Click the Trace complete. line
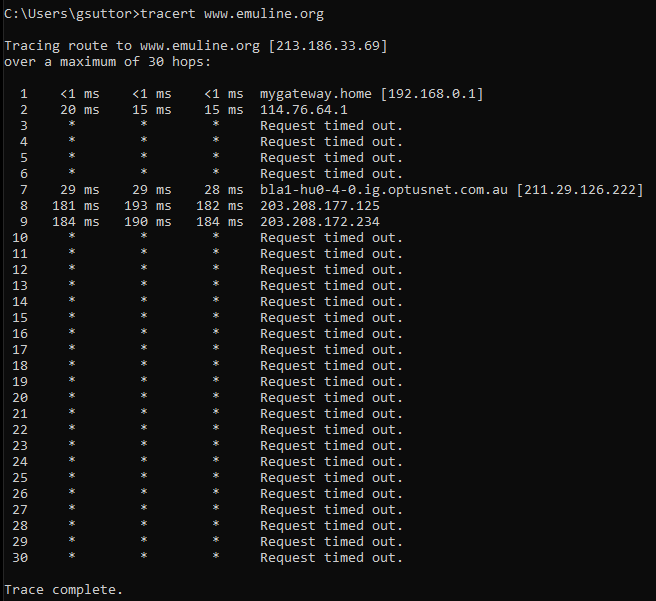The height and width of the screenshot is (601, 656). pyautogui.click(x=64, y=590)
